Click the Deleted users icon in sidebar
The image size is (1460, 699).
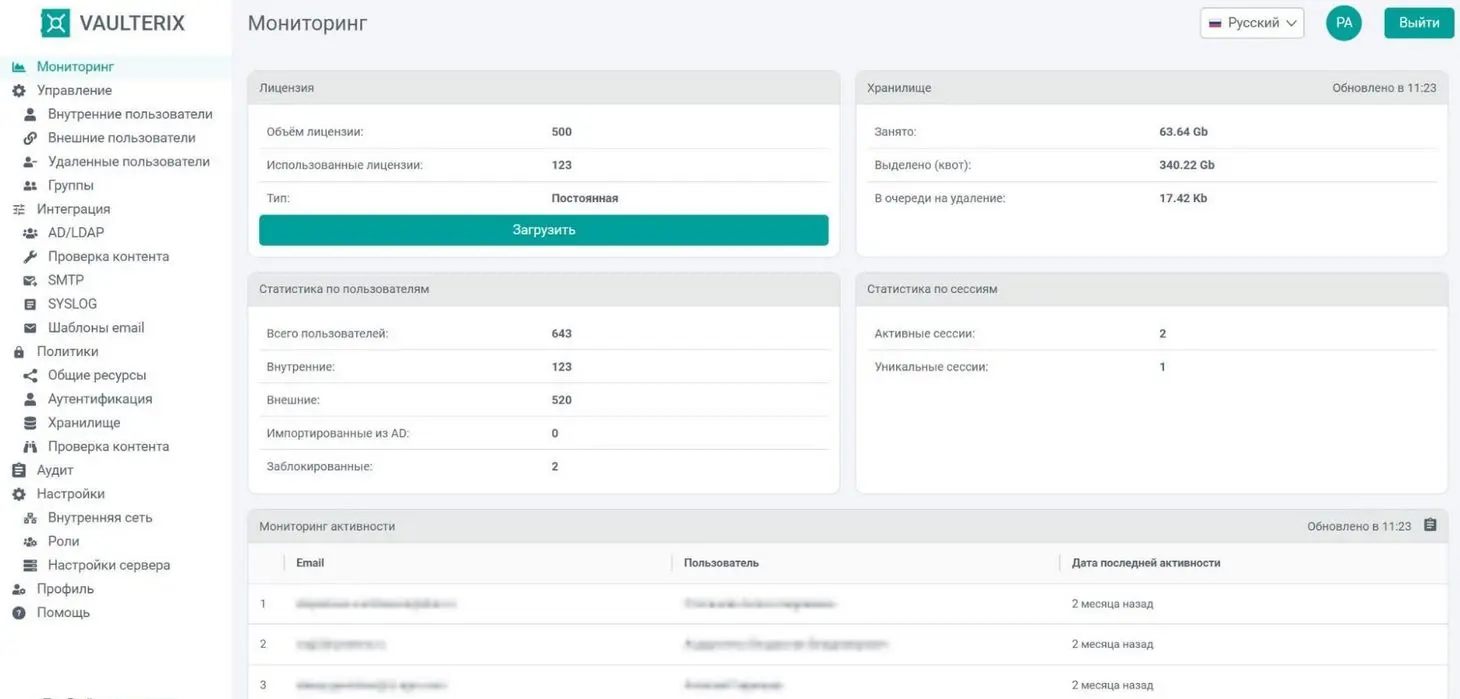(x=30, y=162)
